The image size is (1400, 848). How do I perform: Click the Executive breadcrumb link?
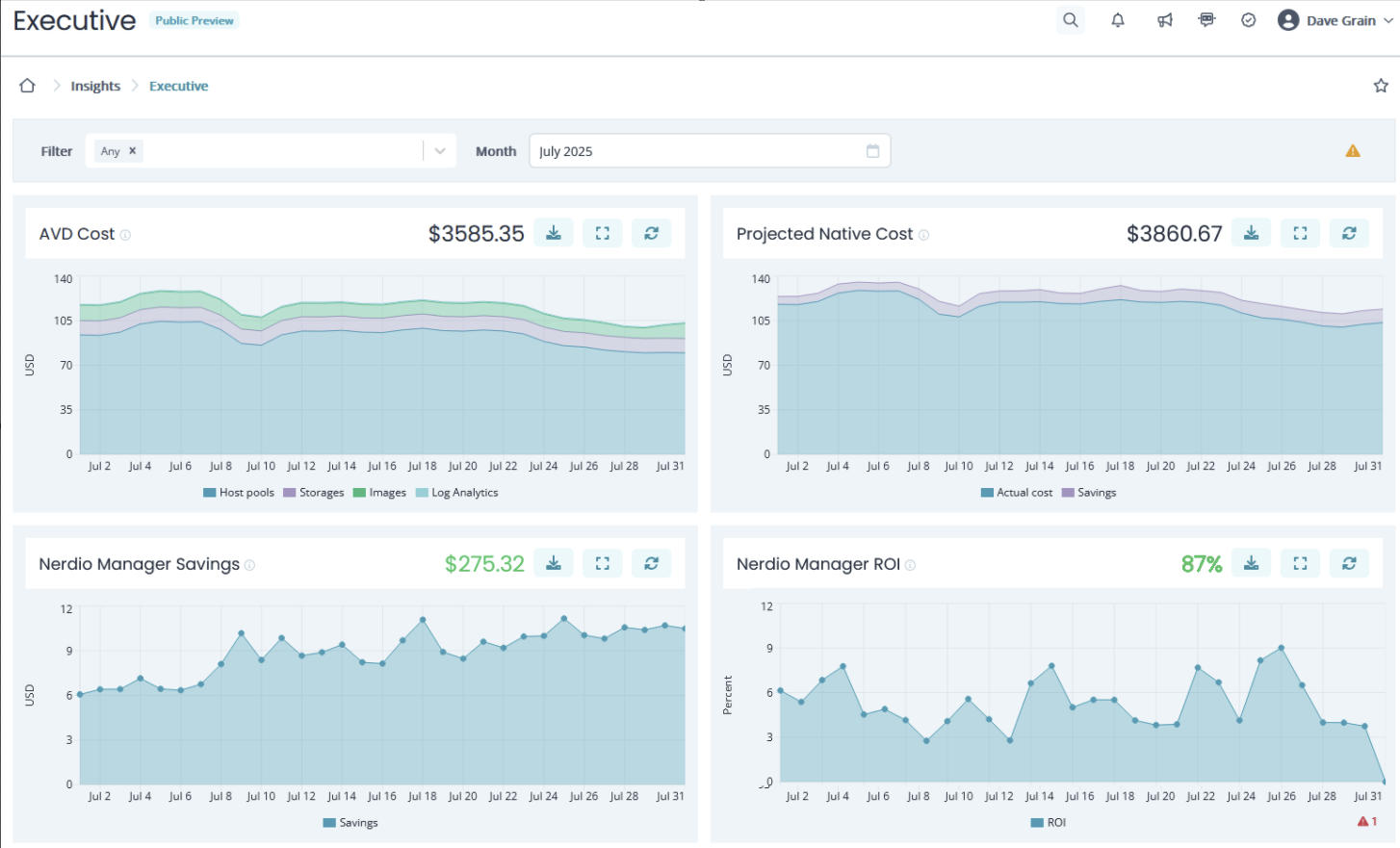[178, 86]
